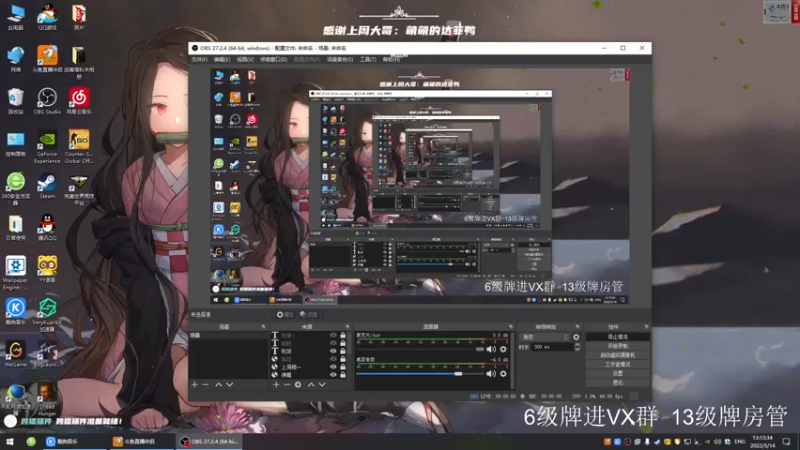The width and height of the screenshot is (800, 450).
Task: Pop out the 控件 dock panel
Action: pos(646,327)
